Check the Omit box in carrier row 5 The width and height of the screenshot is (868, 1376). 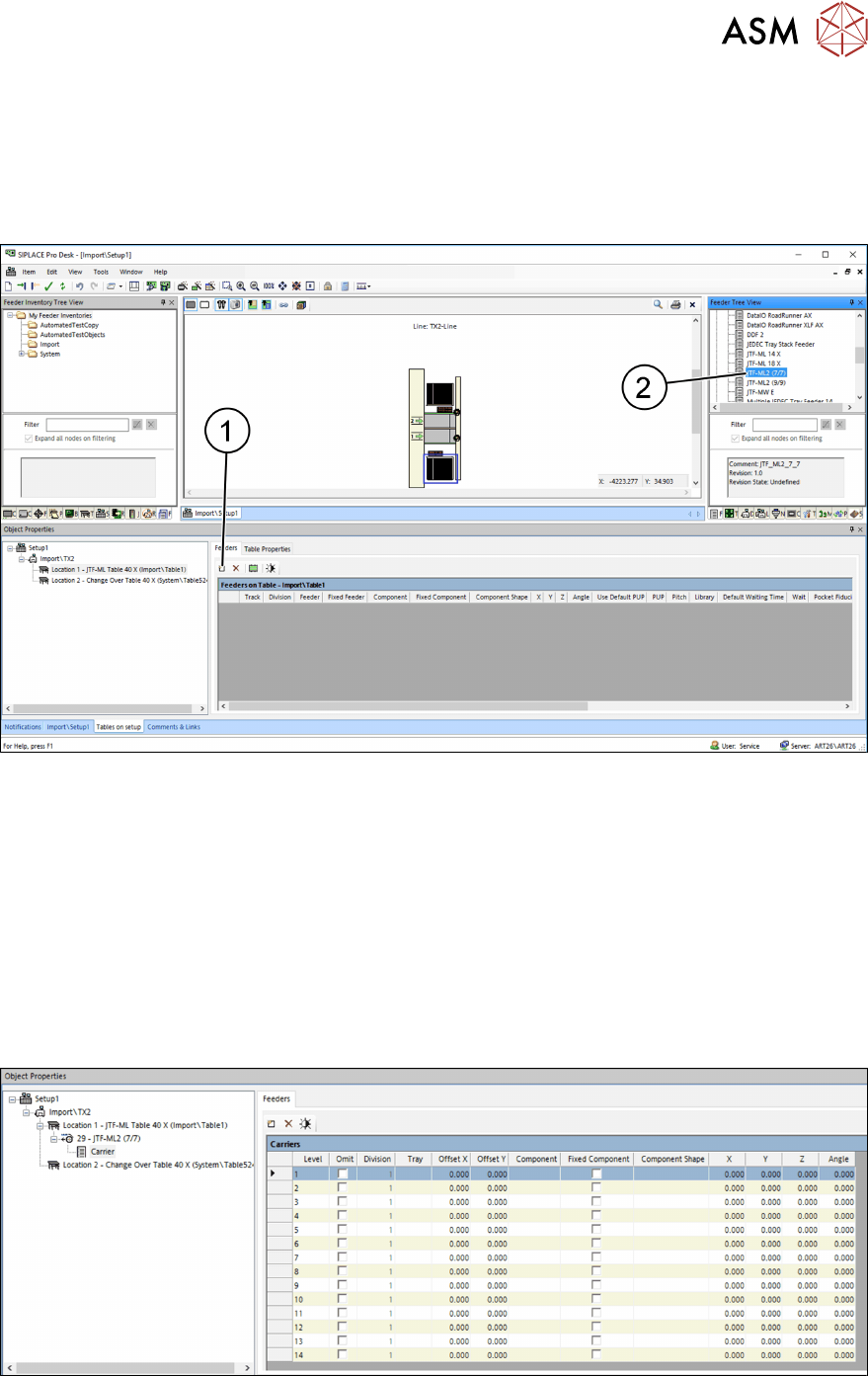pos(343,1230)
